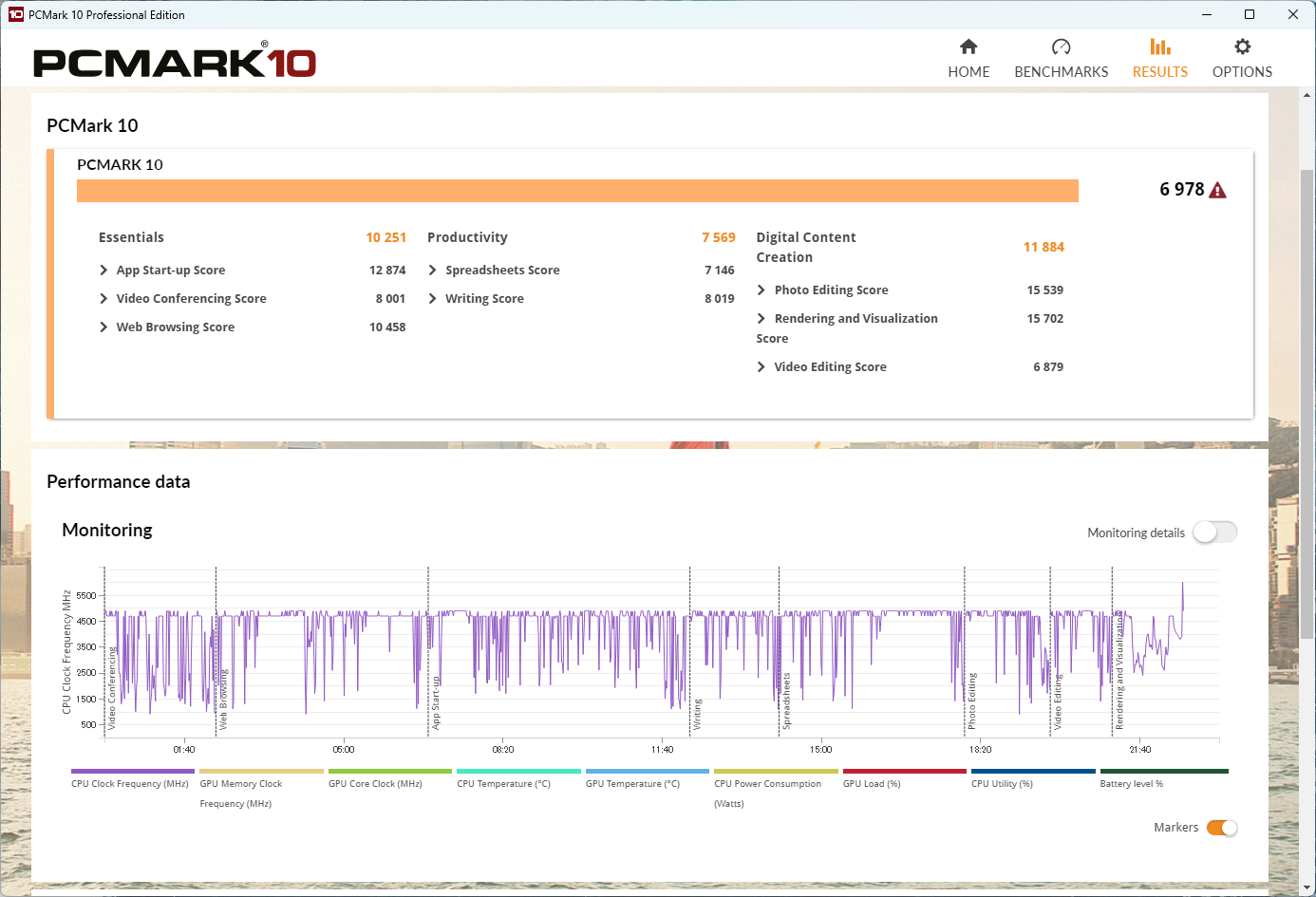Viewport: 1316px width, 897px height.
Task: Expand the Spreadsheets Score chevron
Action: [433, 271]
